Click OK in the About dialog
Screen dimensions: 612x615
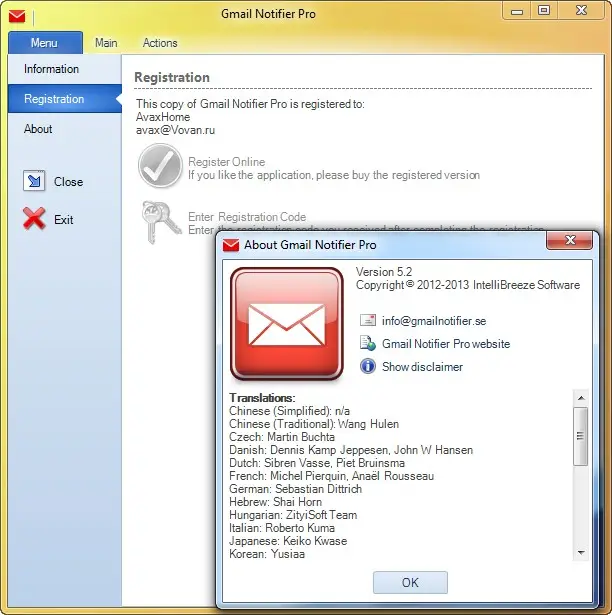[410, 582]
